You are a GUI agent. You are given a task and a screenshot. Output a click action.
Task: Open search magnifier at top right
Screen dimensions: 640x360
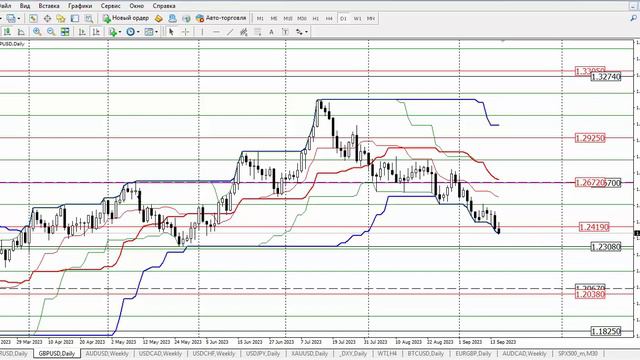633,18
